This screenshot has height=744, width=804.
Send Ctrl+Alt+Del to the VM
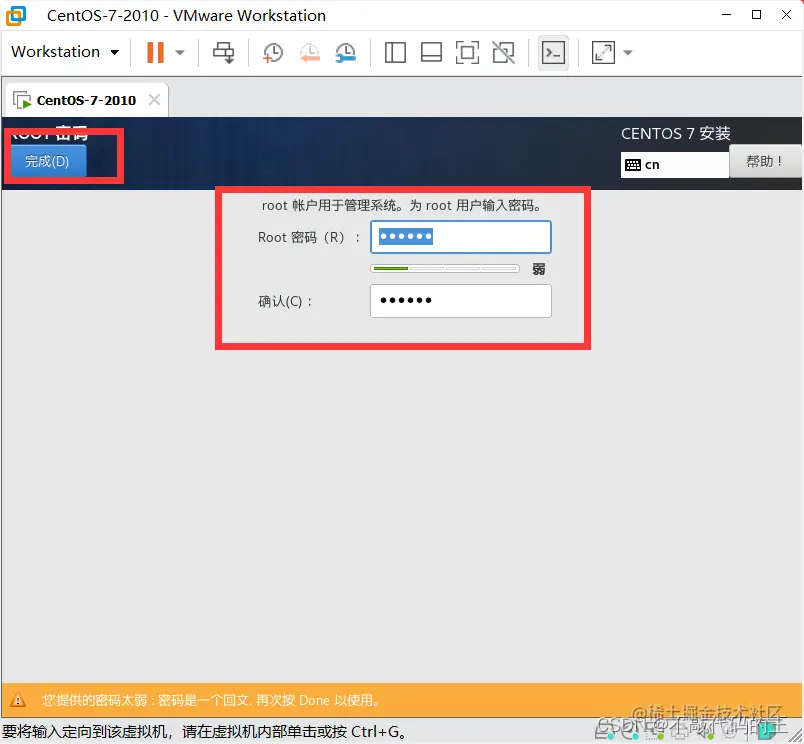[224, 52]
